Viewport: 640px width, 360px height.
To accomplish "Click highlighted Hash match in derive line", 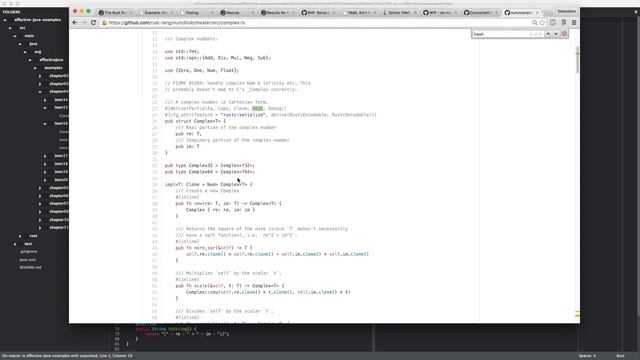I will (258, 109).
